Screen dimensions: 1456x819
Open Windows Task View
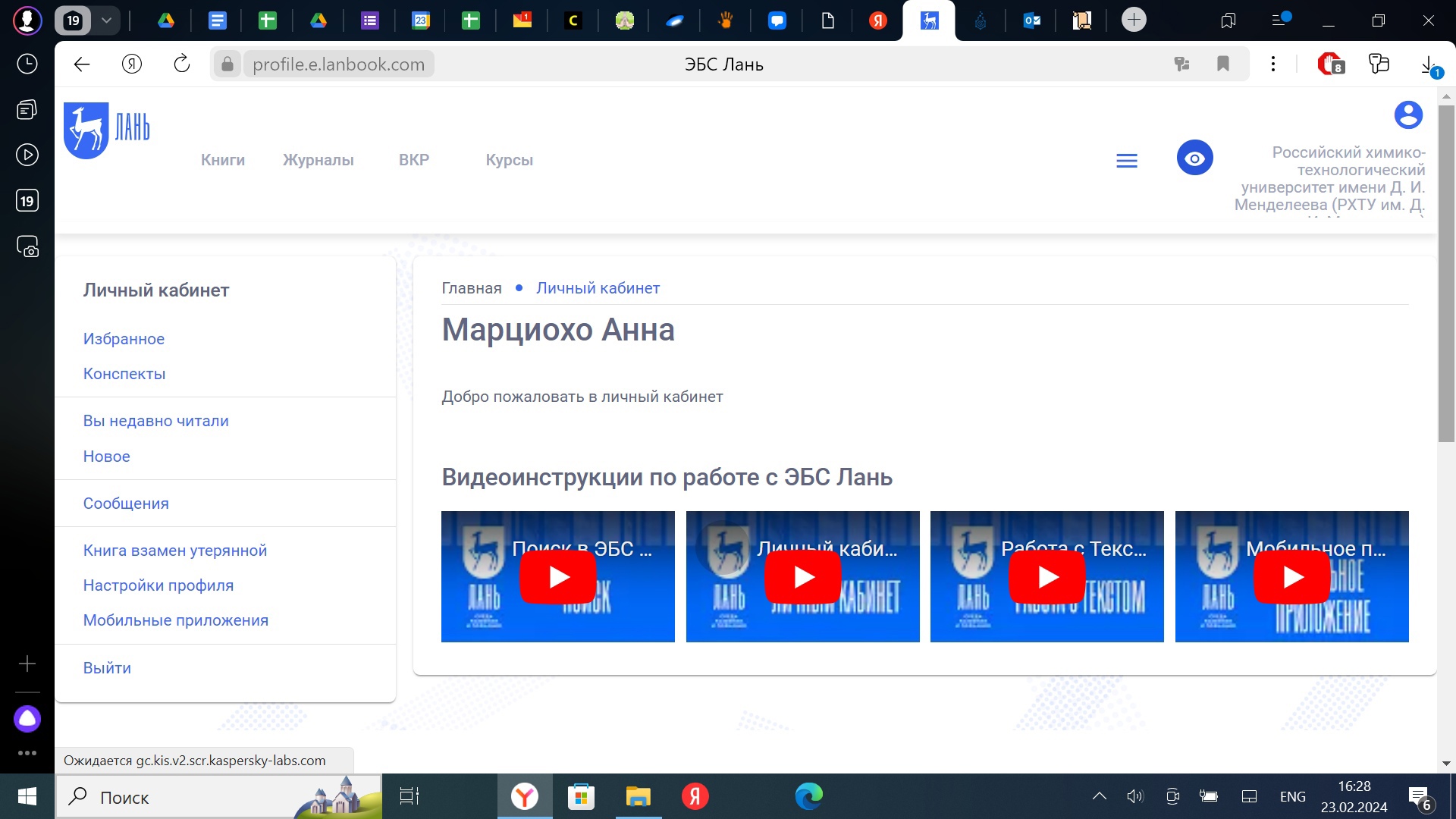[x=409, y=796]
